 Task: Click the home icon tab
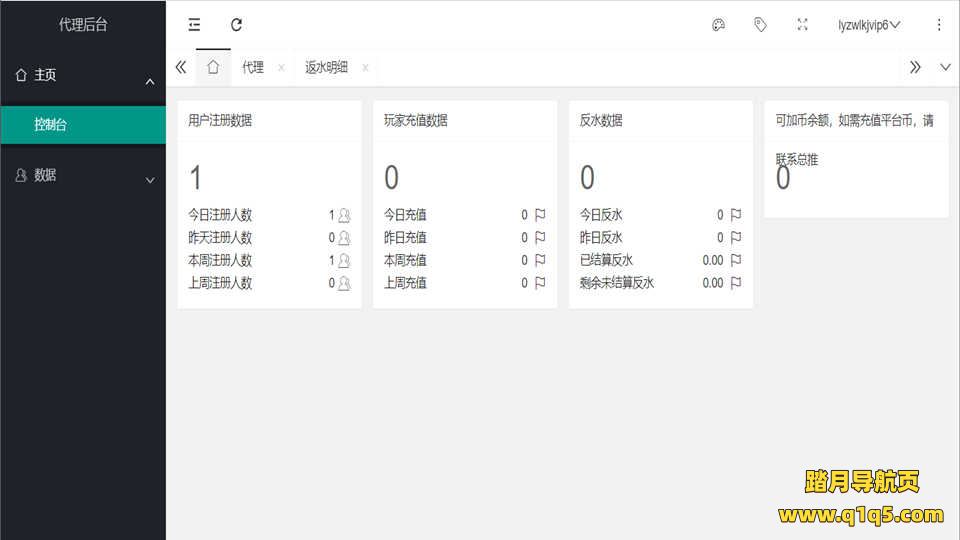coord(212,67)
